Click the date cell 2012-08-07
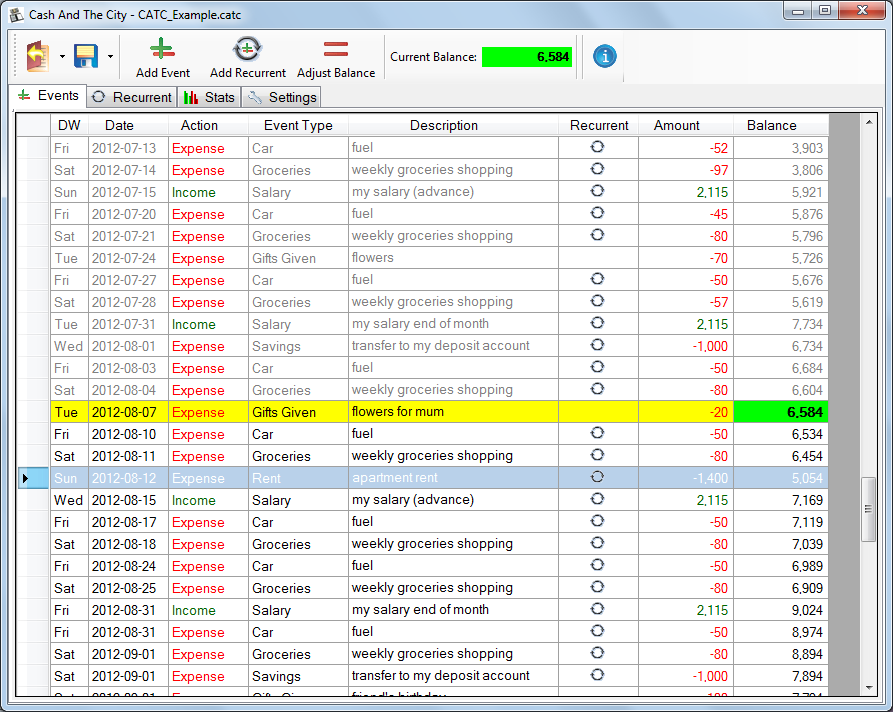Viewport: 893px width, 712px height. (128, 412)
